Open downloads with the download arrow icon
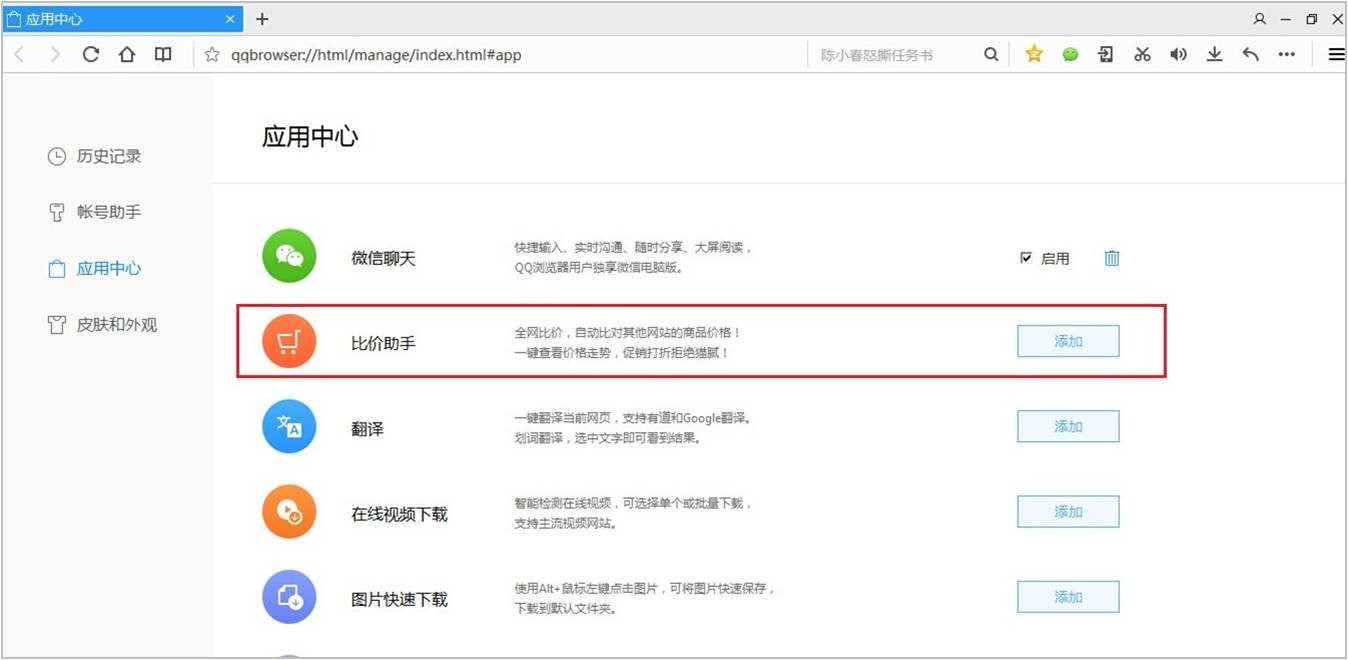The image size is (1348, 660). pos(1214,55)
